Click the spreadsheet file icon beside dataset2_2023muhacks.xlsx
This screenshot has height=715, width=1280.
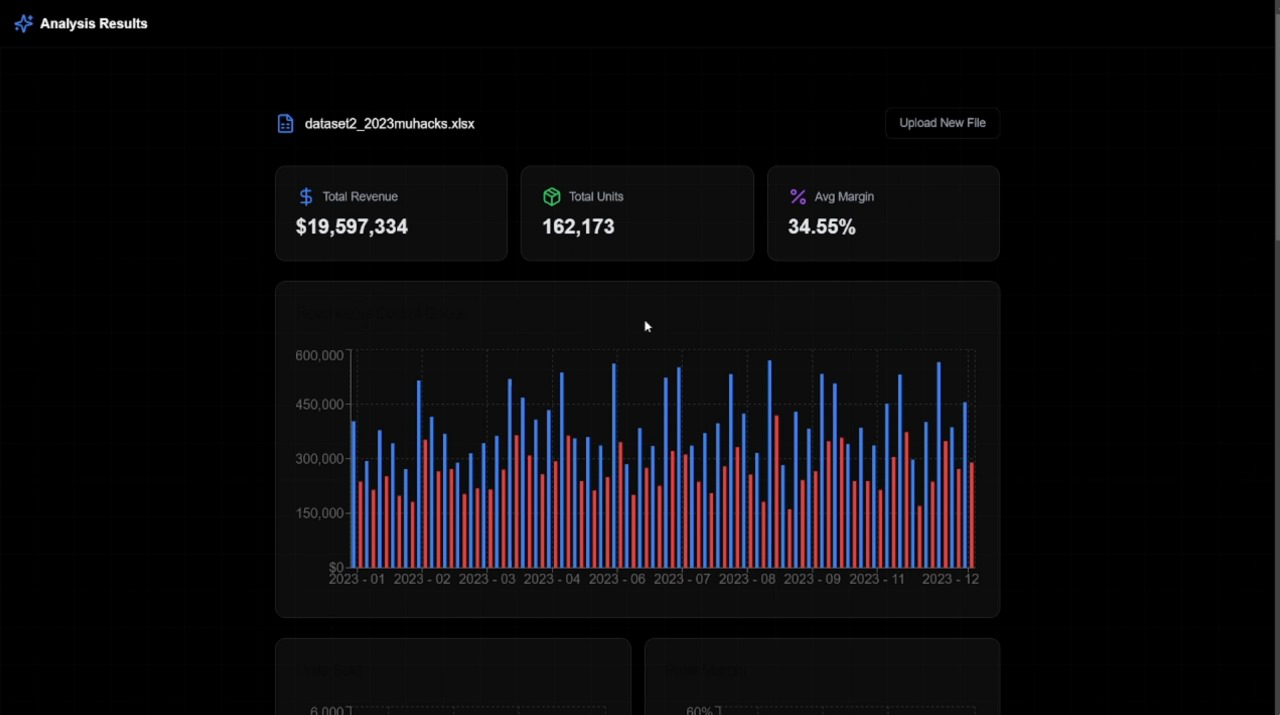click(285, 124)
